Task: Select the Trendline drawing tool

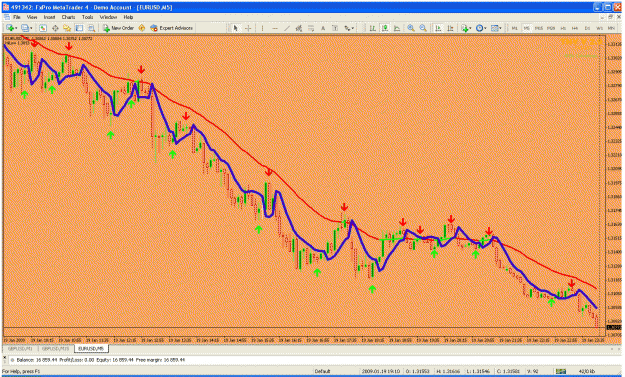Action: point(287,28)
